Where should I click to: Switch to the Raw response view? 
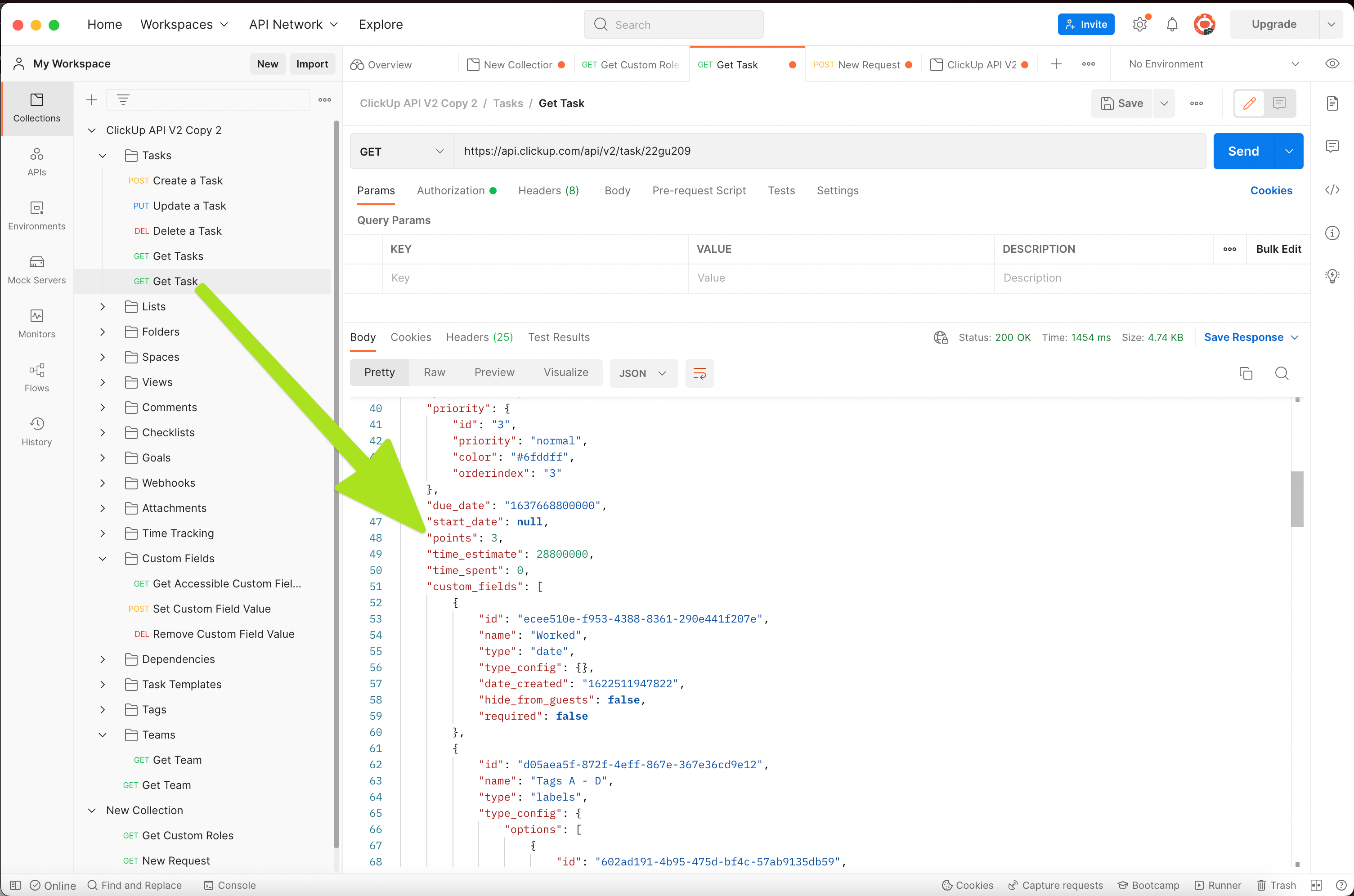coord(434,372)
